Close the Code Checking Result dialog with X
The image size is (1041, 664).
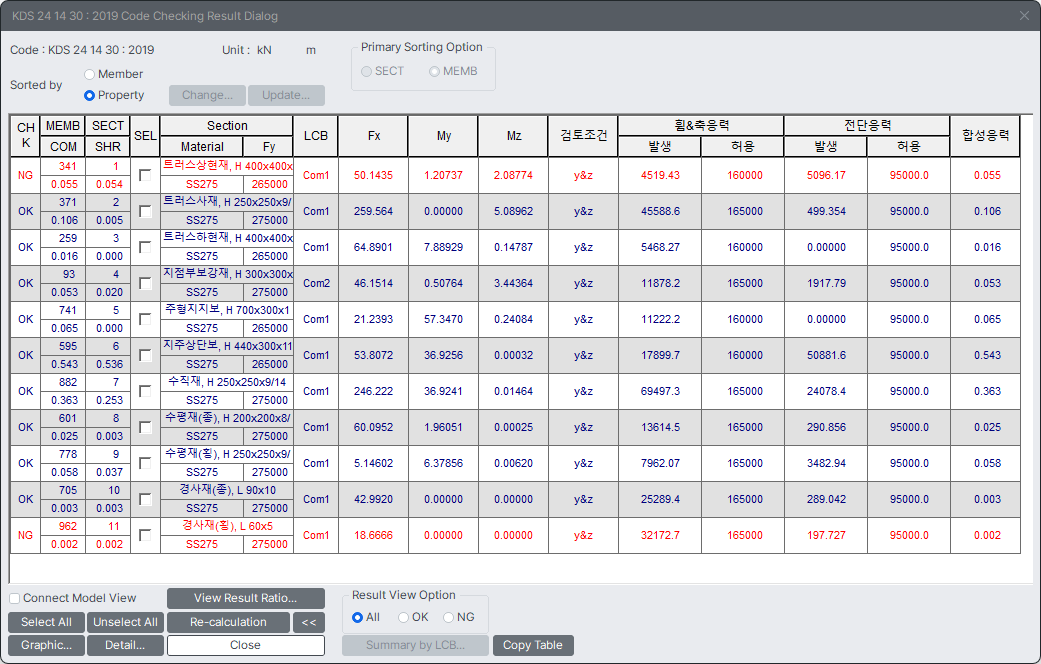(x=1024, y=16)
